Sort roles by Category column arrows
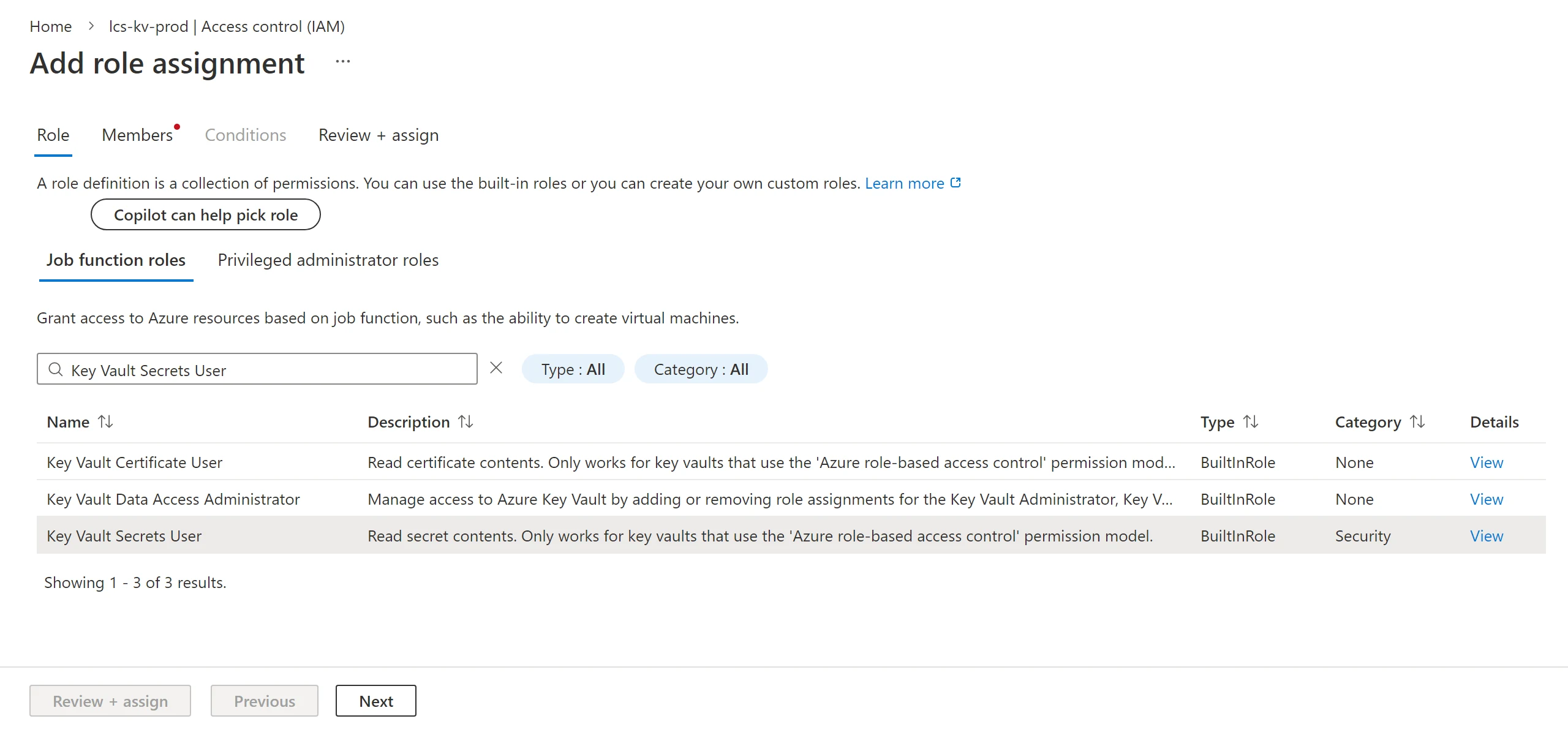Screen dimensions: 1568x735 [x=1417, y=421]
